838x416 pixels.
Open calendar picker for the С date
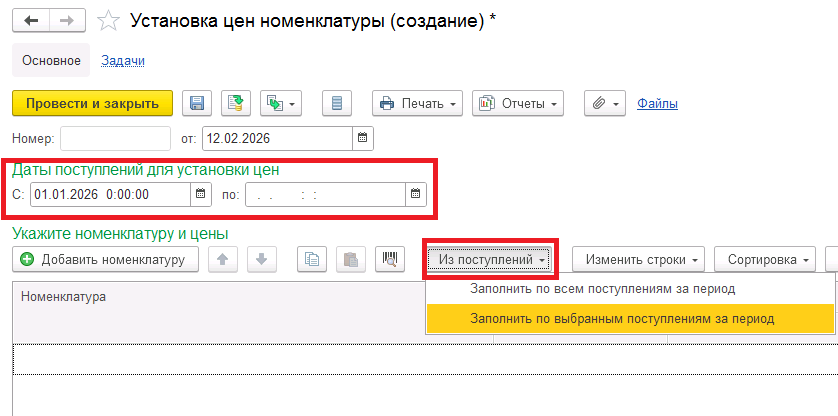[x=201, y=195]
